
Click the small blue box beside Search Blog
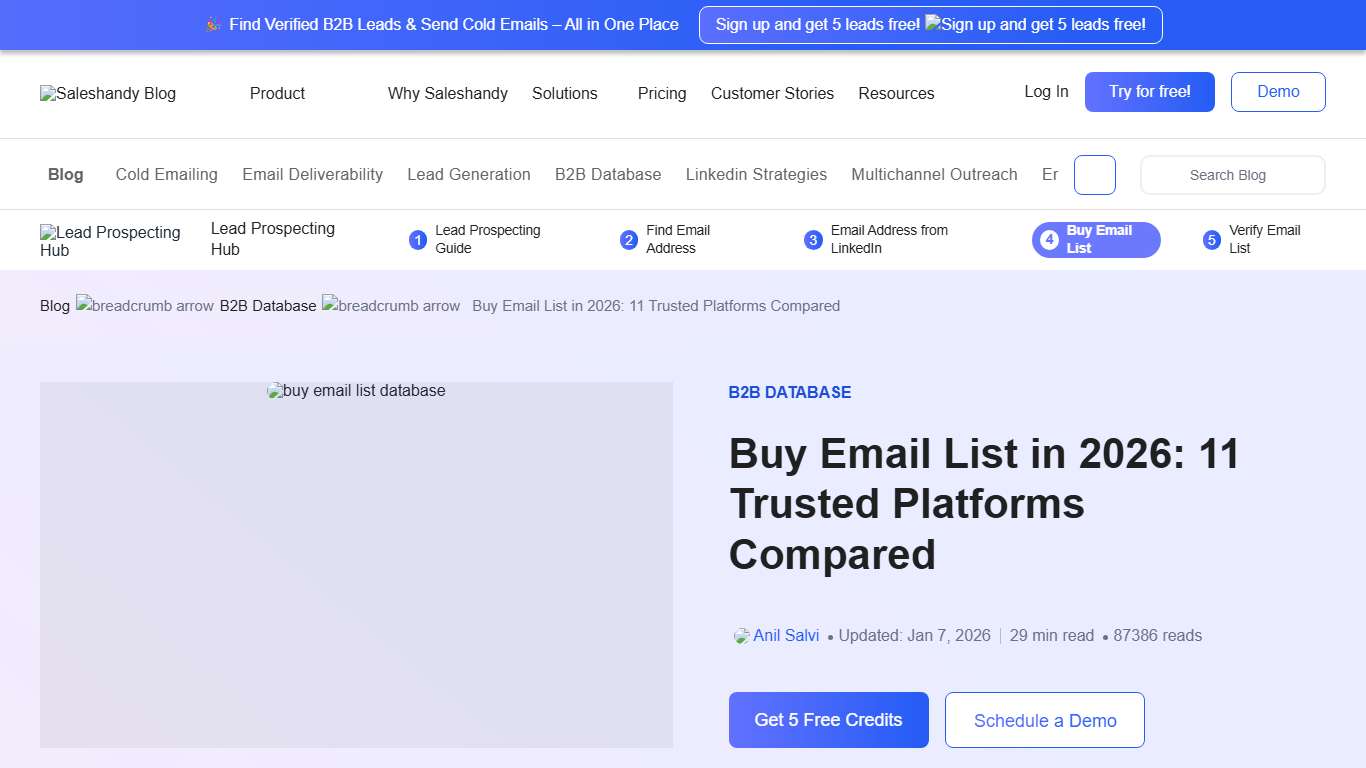(x=1094, y=175)
